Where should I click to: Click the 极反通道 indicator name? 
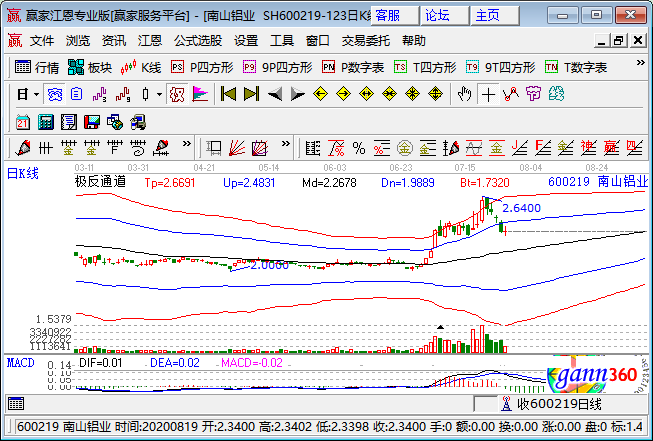100,182
